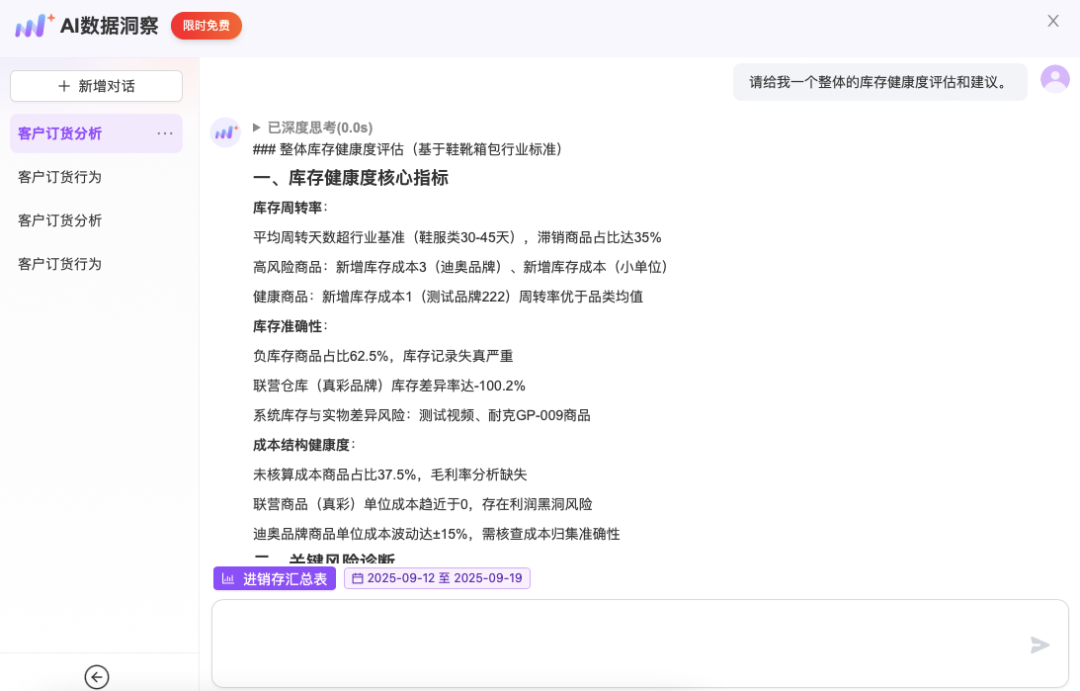Click the AI数据洞察 logo icon
Image resolution: width=1080 pixels, height=691 pixels.
point(31,26)
